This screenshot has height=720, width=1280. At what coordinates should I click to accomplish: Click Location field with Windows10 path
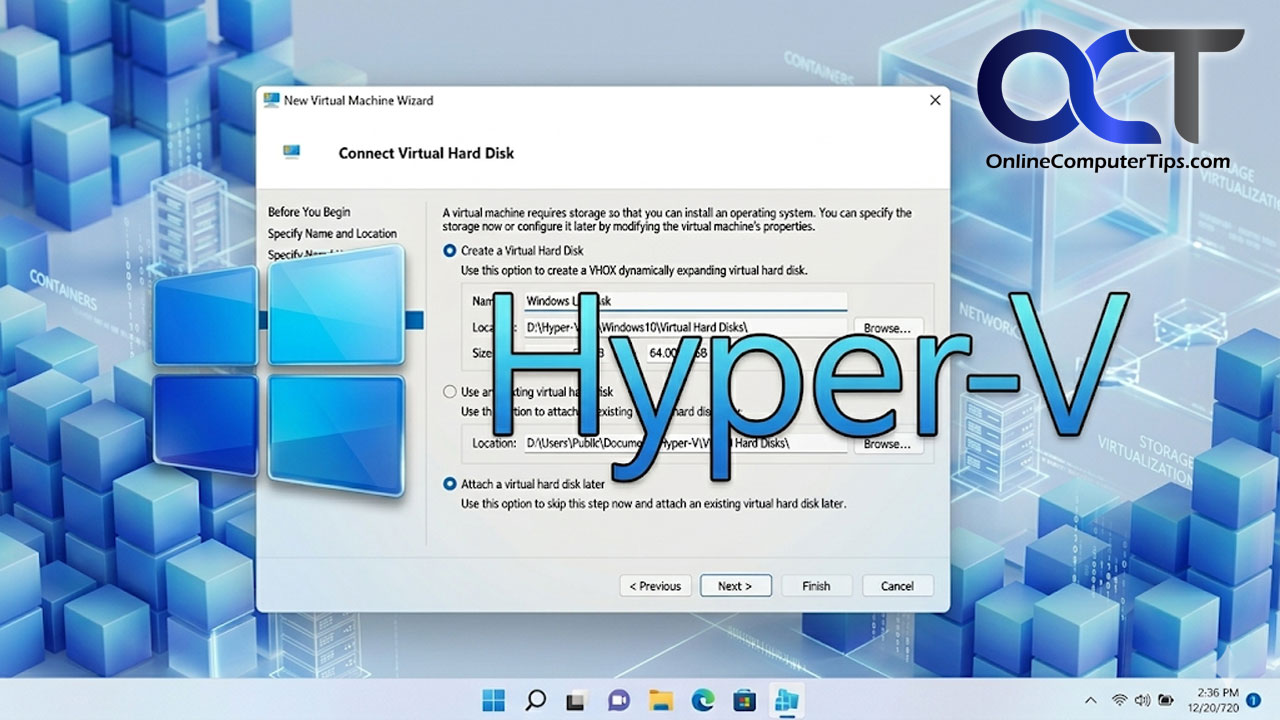pos(686,327)
